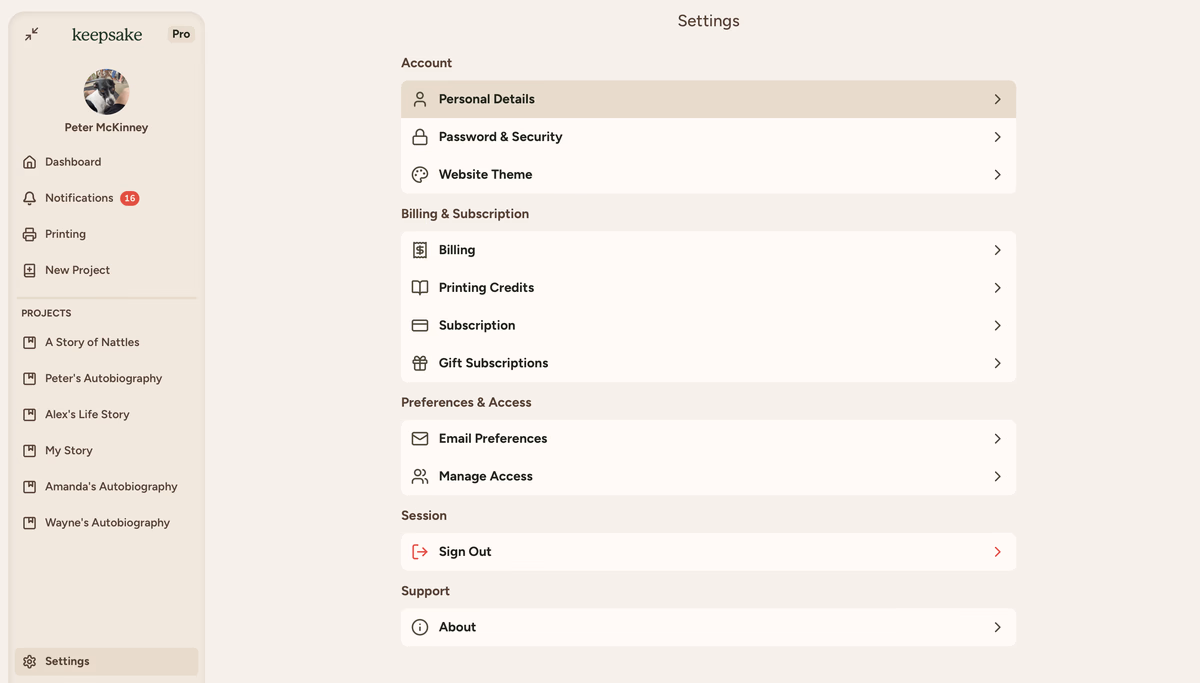
Task: Click the New Project icon
Action: [29, 270]
